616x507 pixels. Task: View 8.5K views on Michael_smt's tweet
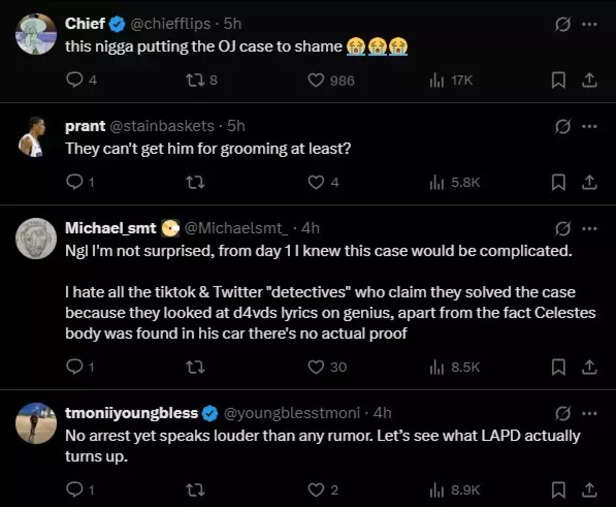tap(455, 367)
